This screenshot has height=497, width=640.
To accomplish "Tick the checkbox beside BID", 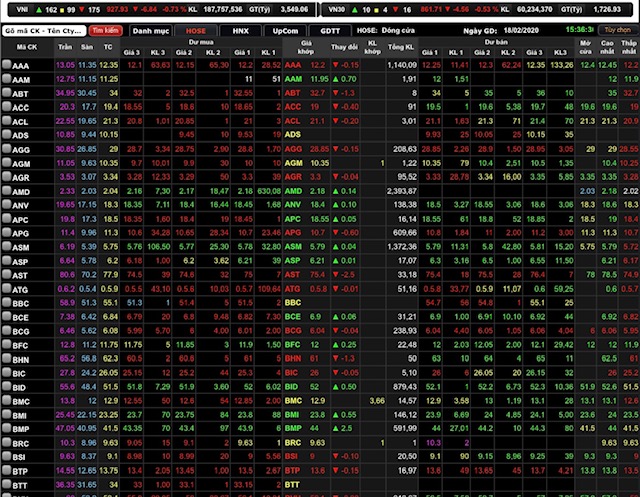I will click(6, 386).
